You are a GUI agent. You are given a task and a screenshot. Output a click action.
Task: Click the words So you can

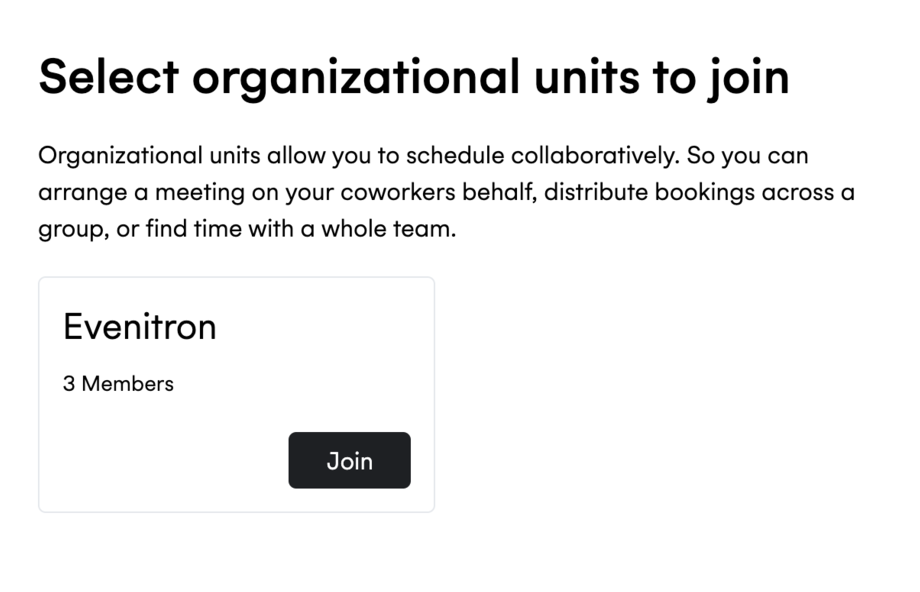[748, 156]
